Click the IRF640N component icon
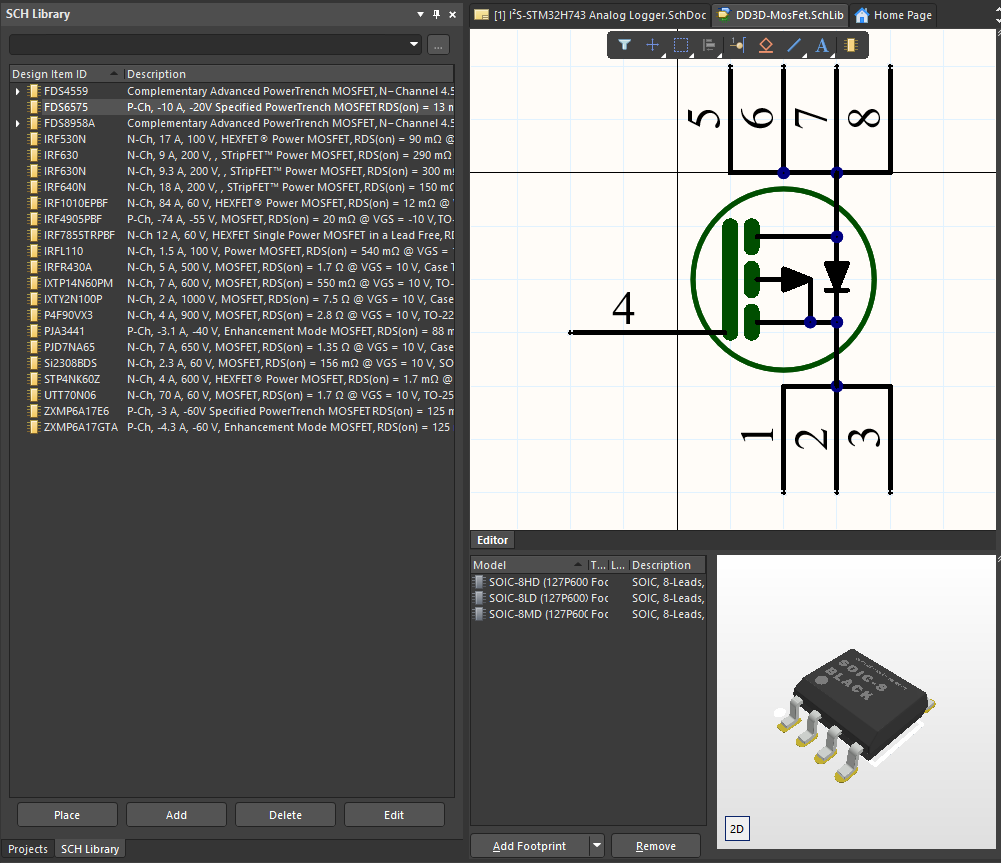 point(34,187)
